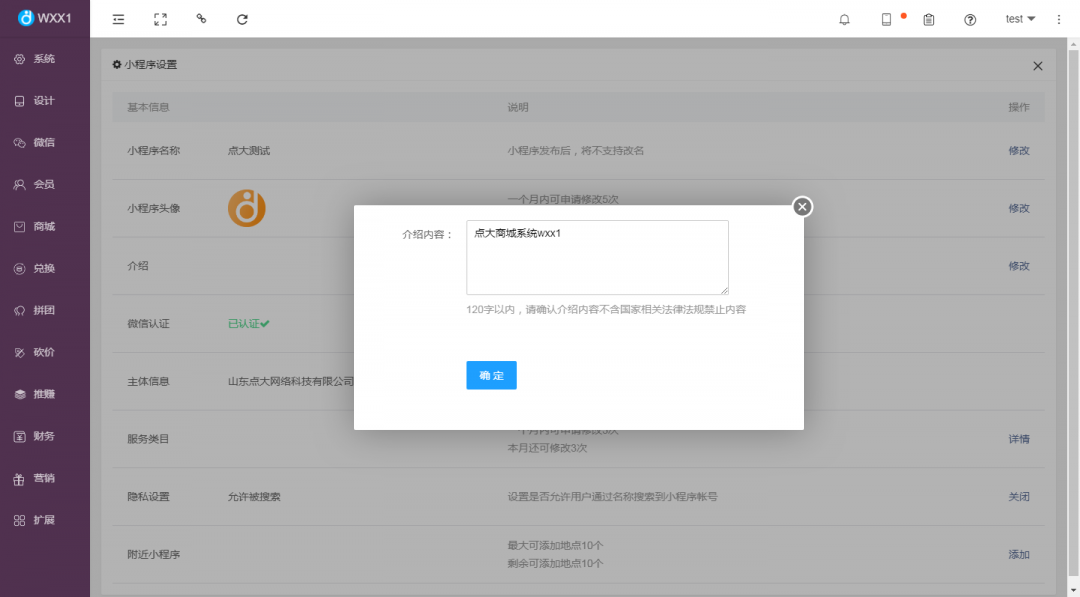
Task: Collapse the sidebar with the menu icon
Action: pyautogui.click(x=118, y=19)
